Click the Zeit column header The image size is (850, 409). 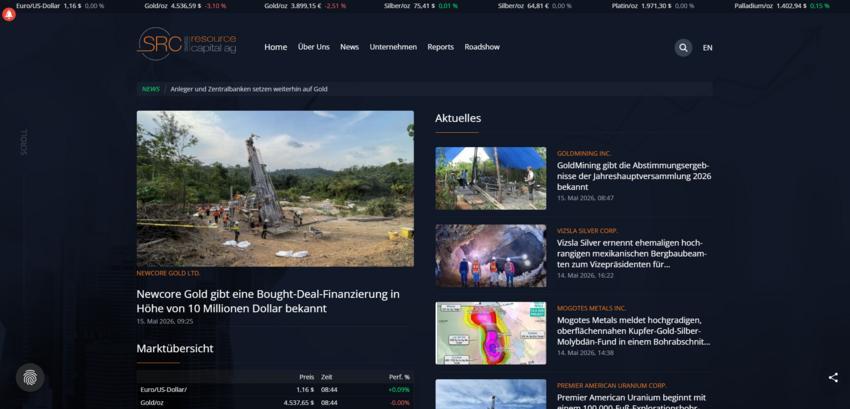point(326,377)
